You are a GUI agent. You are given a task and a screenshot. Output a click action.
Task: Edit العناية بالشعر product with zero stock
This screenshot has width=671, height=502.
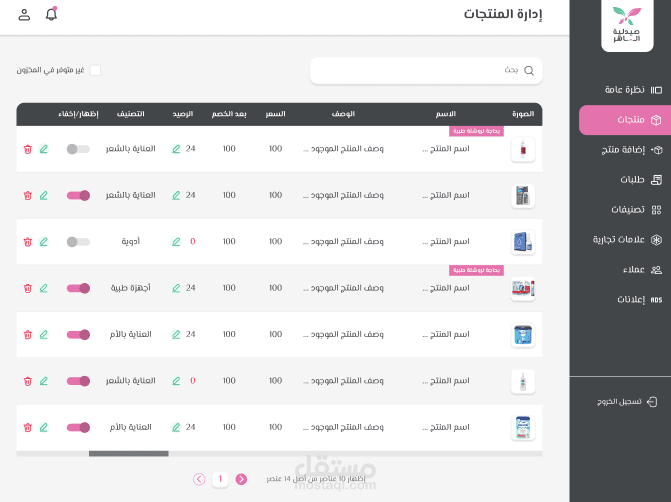44,381
